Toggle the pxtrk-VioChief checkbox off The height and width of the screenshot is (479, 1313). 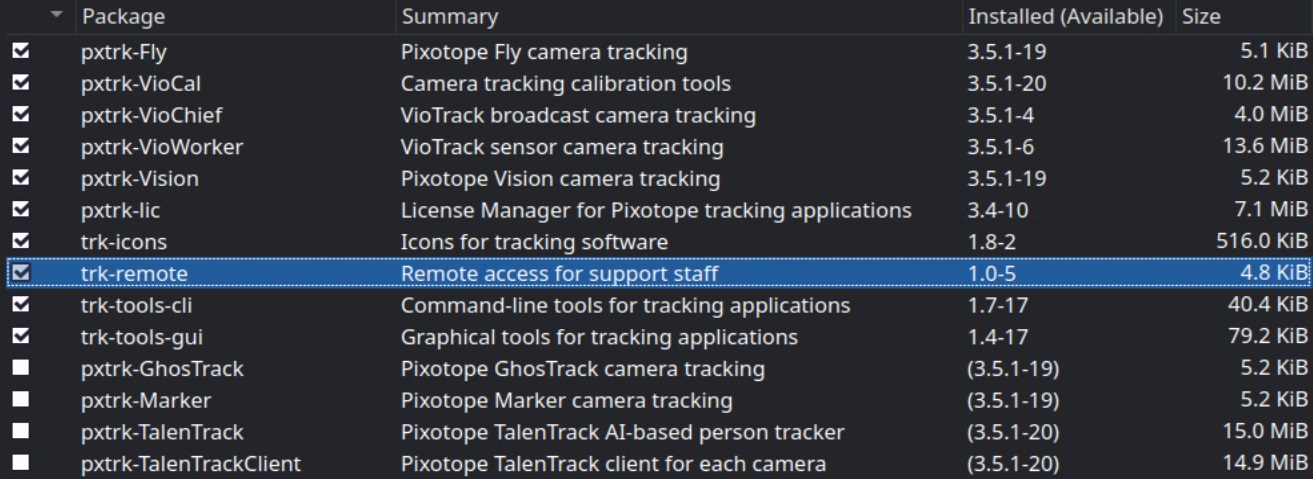tap(20, 115)
